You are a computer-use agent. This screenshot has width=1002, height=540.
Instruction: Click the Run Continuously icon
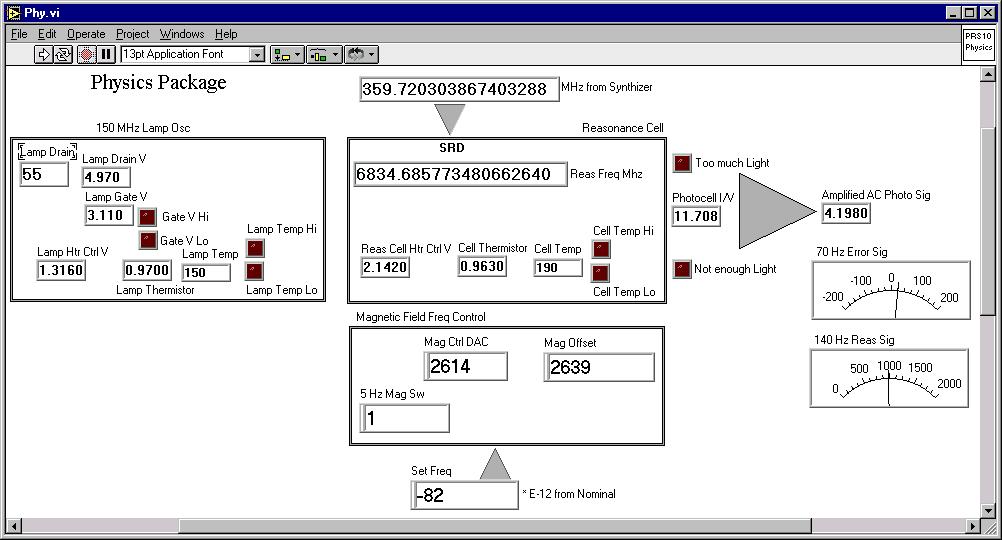[63, 54]
